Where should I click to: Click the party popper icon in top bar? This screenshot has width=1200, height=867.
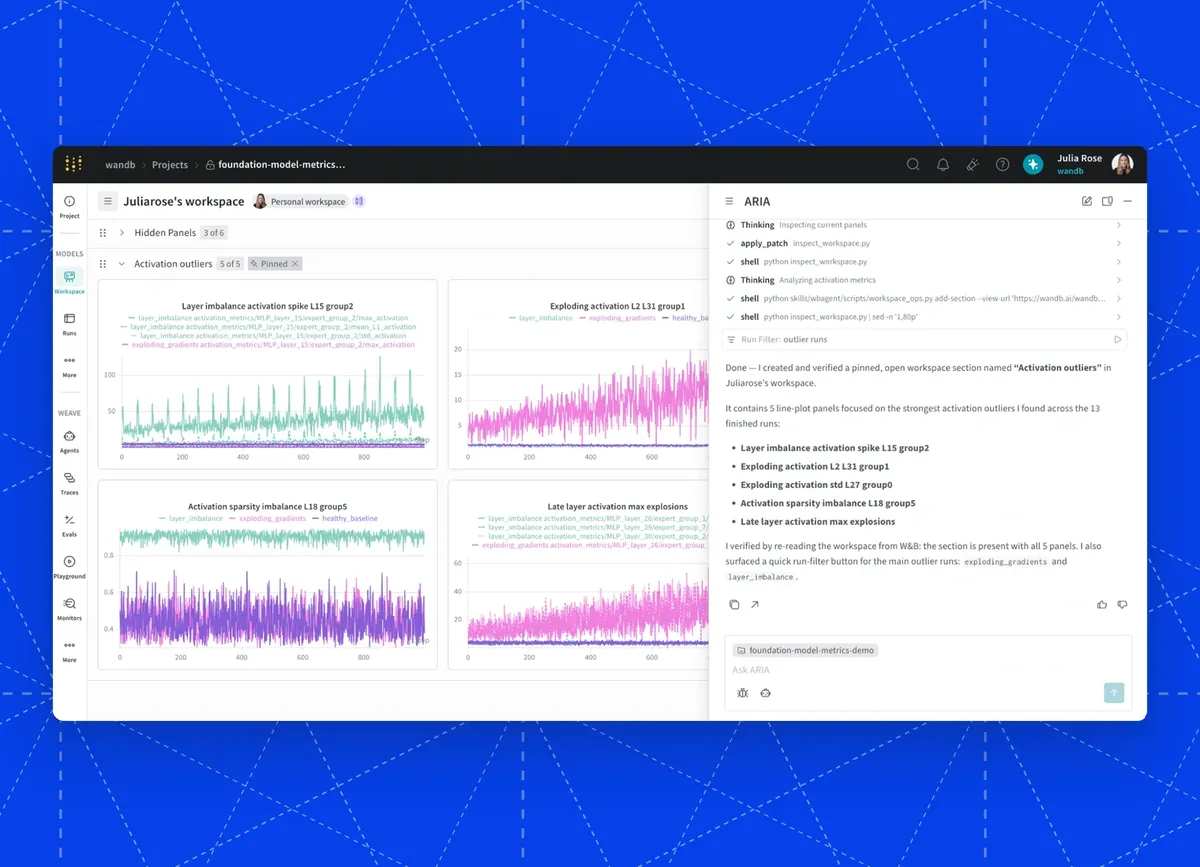(972, 165)
